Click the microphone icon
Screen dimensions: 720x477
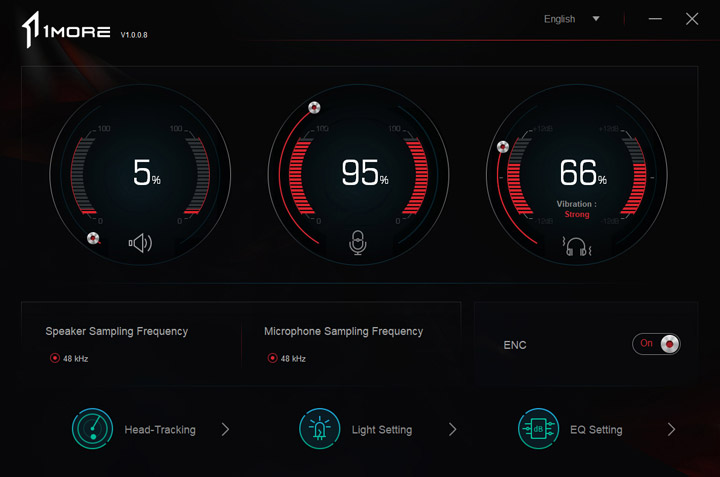point(358,242)
